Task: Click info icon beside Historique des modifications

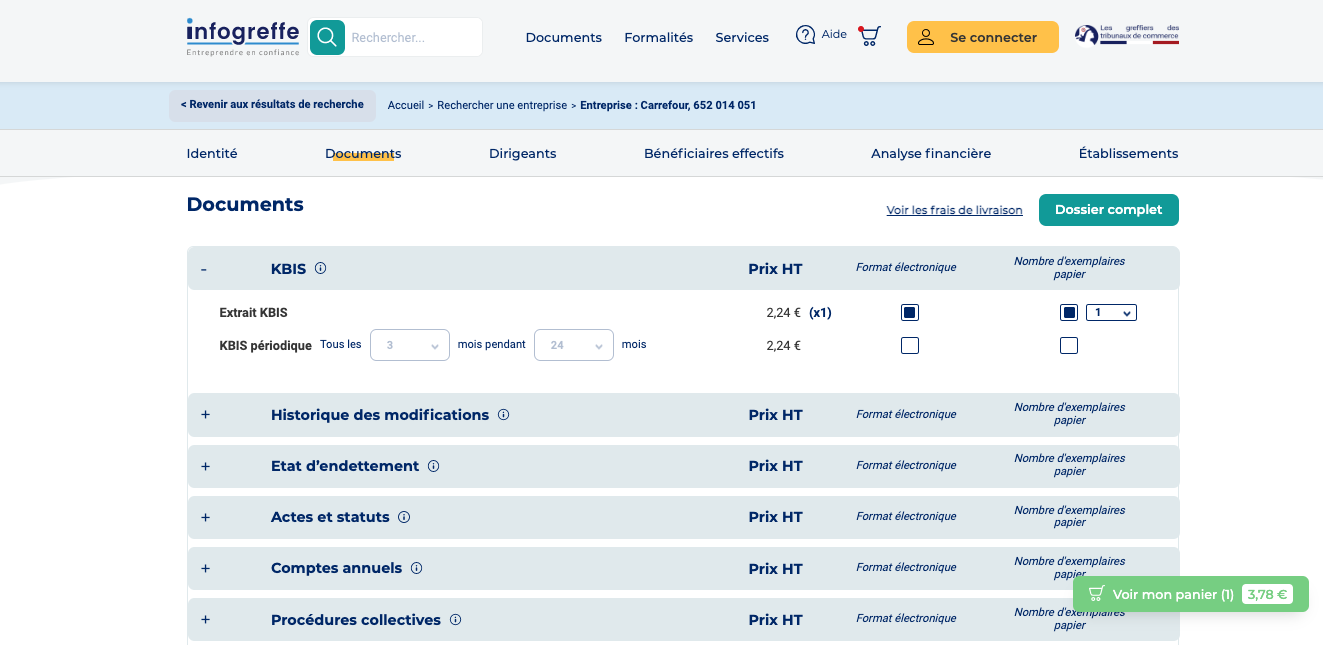Action: (503, 414)
